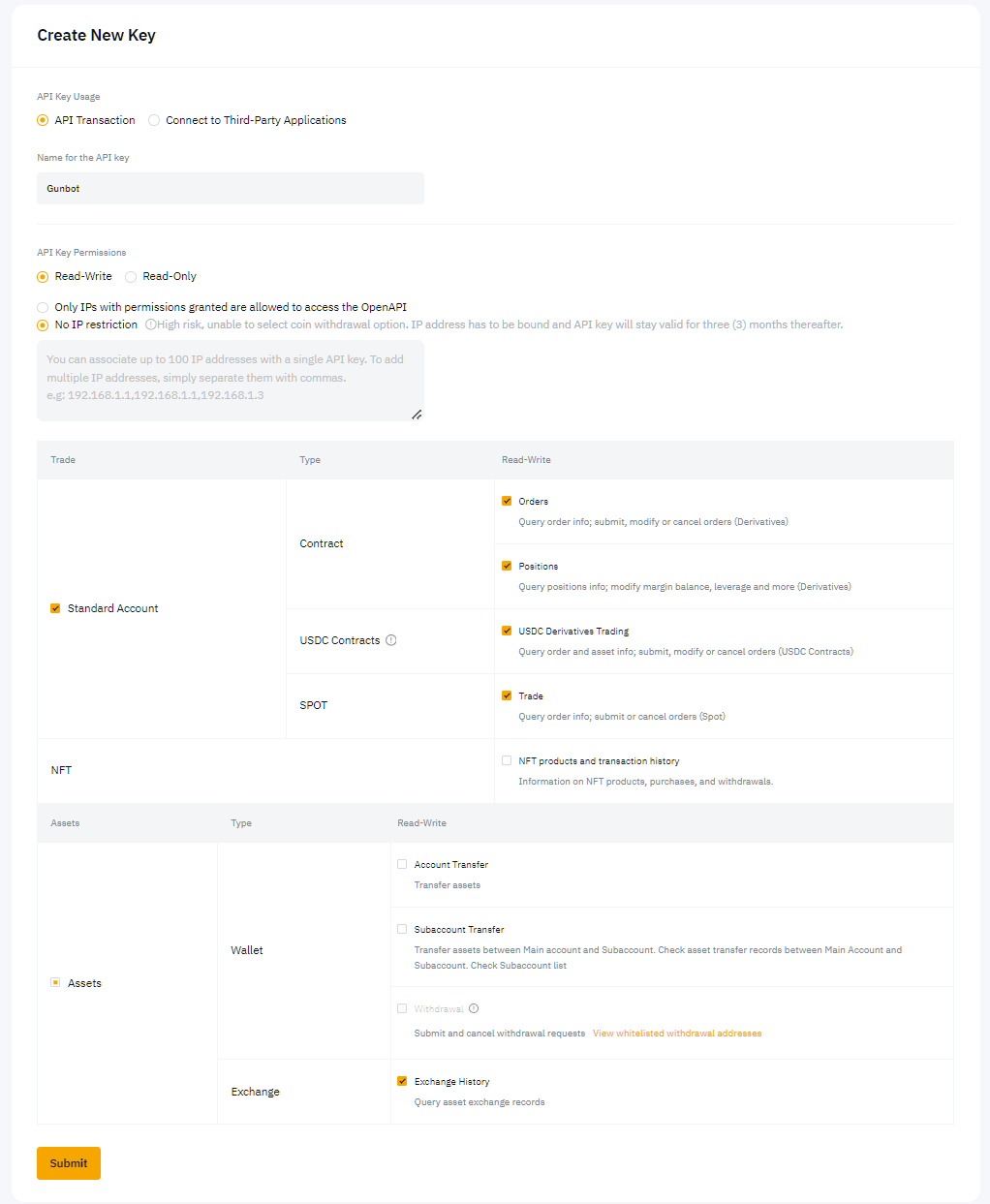Viewport: 990px width, 1204px height.
Task: Choose the Read-Write permission radio
Action: (x=43, y=277)
